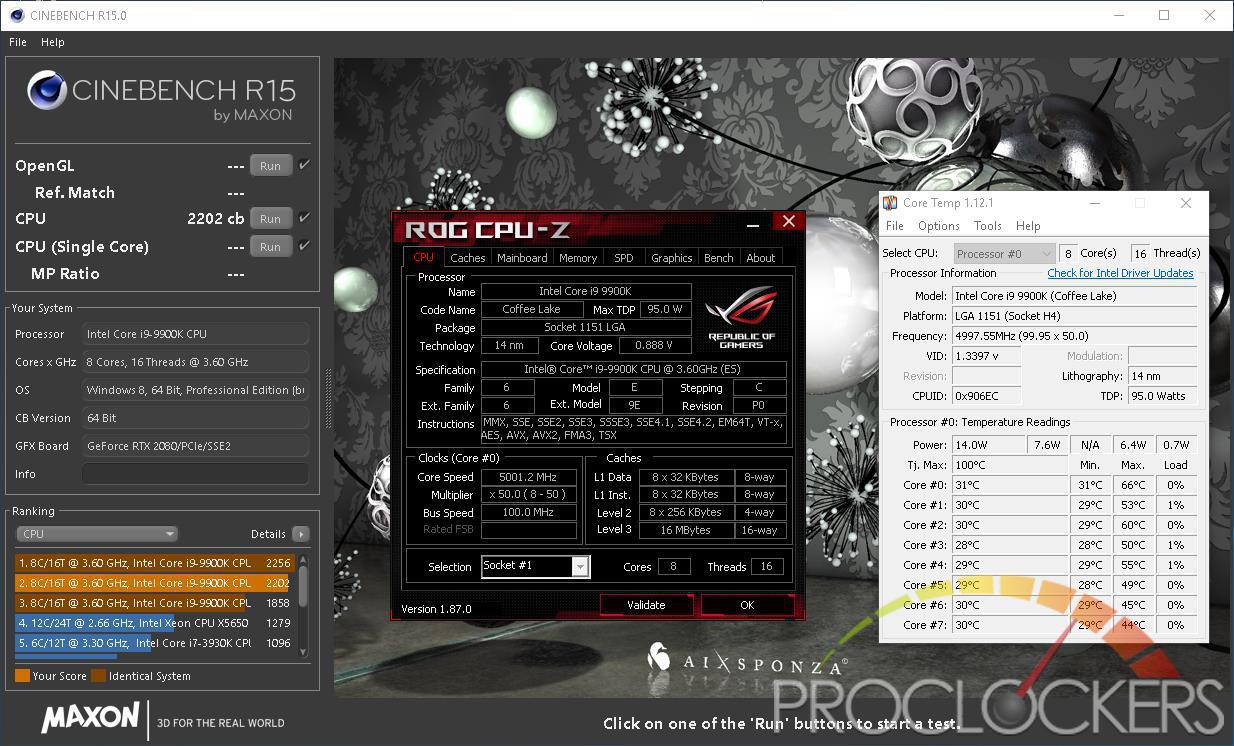Close the Core Temp window
The width and height of the screenshot is (1234, 746).
(x=1185, y=203)
